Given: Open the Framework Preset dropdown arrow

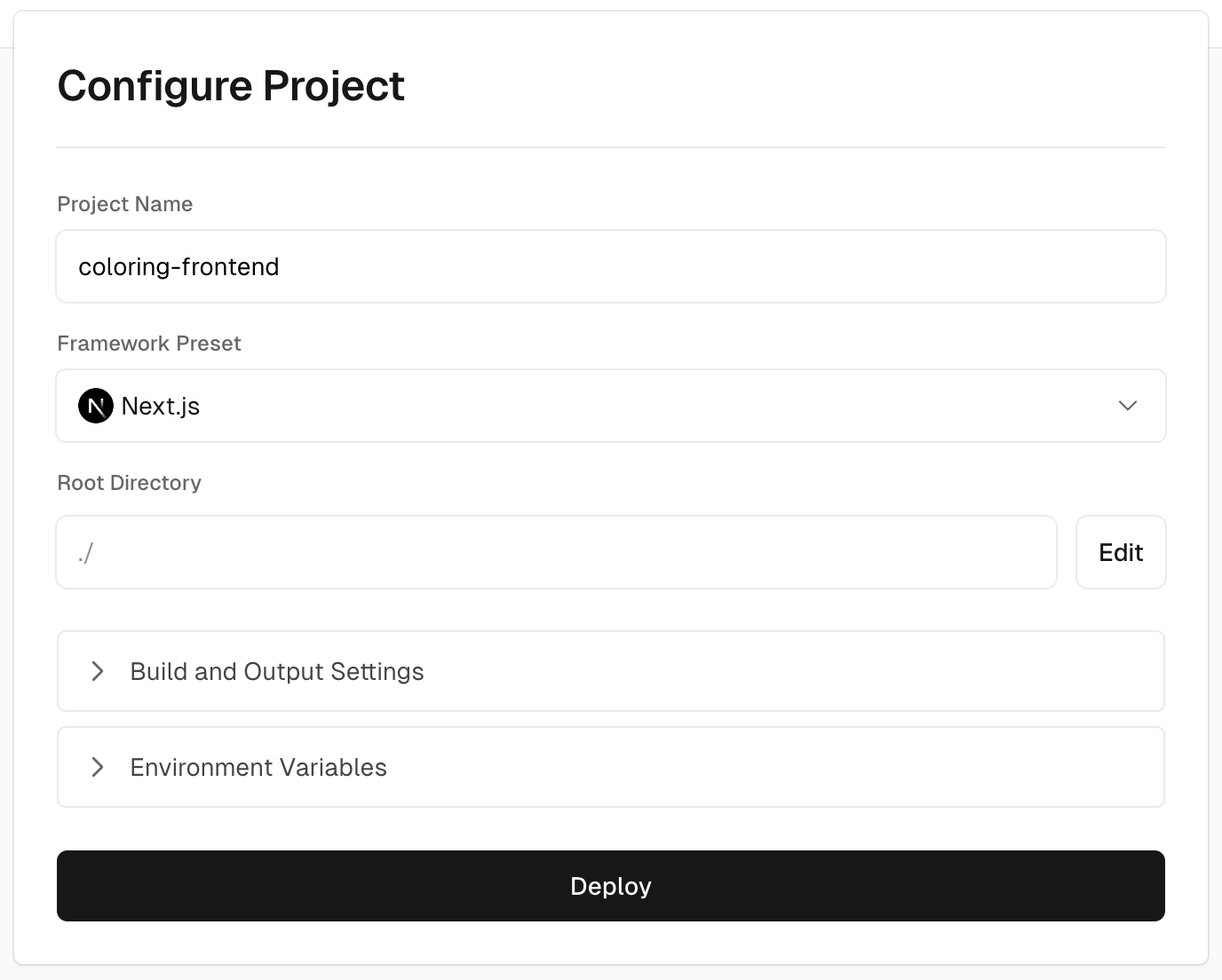Looking at the screenshot, I should (1127, 406).
